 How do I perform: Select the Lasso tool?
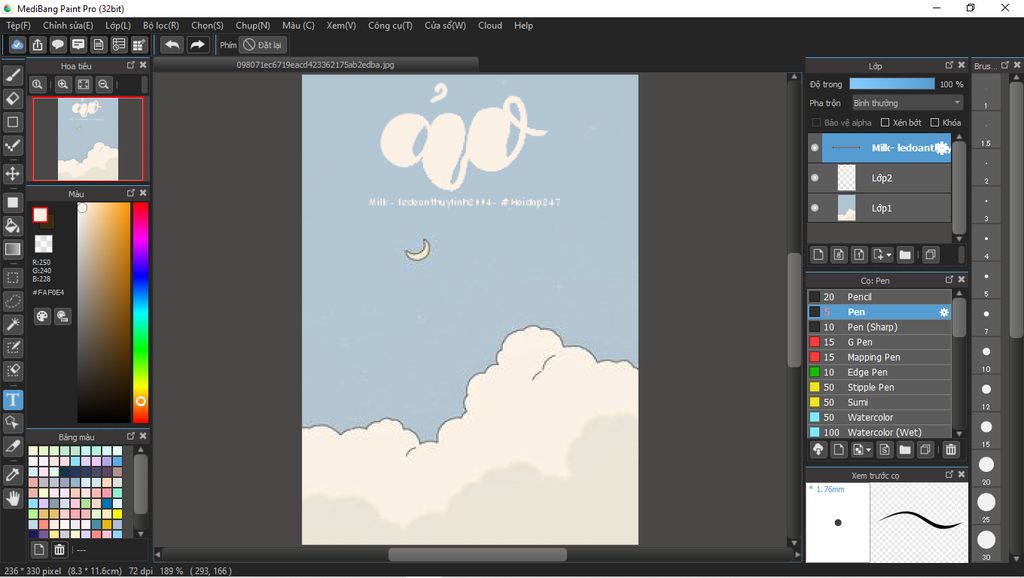[x=12, y=301]
